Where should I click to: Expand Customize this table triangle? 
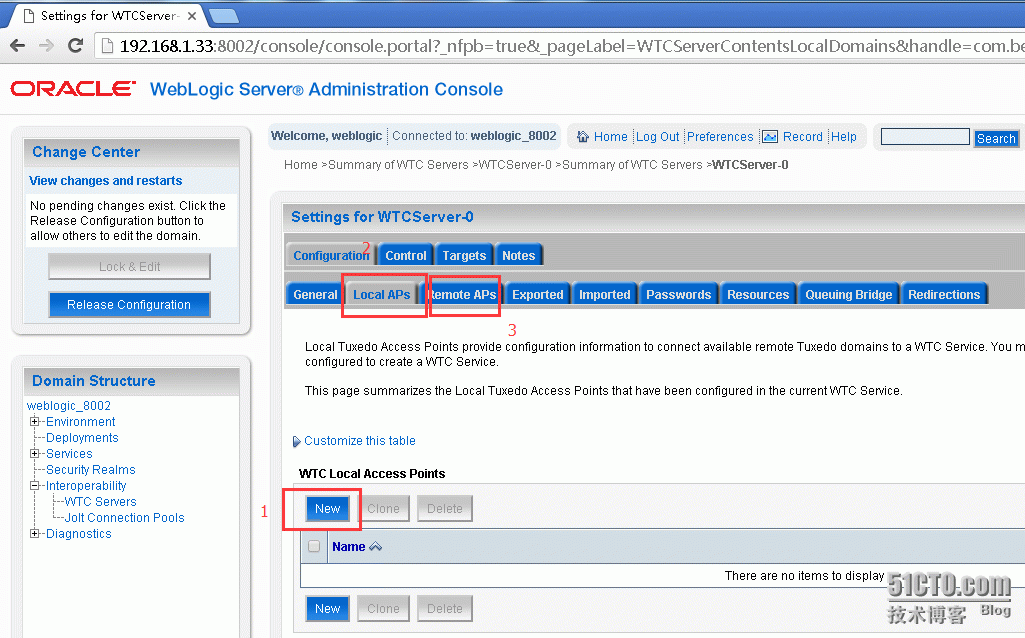click(296, 441)
